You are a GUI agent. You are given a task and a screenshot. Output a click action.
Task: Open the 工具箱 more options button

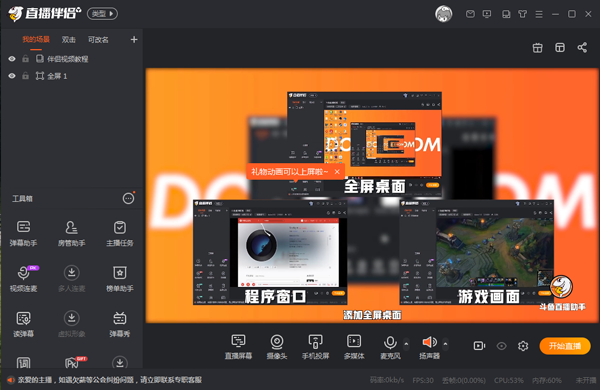click(x=128, y=198)
